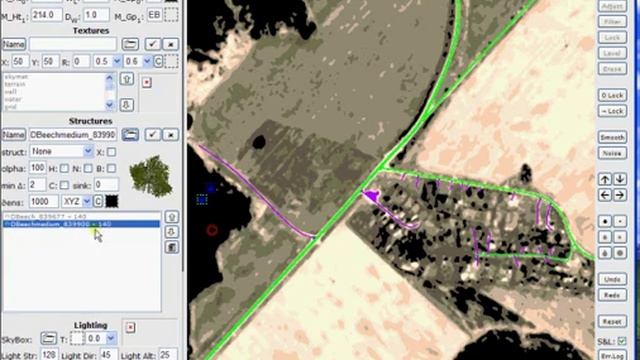
Task: Click the Erase button
Action: [x=612, y=69]
